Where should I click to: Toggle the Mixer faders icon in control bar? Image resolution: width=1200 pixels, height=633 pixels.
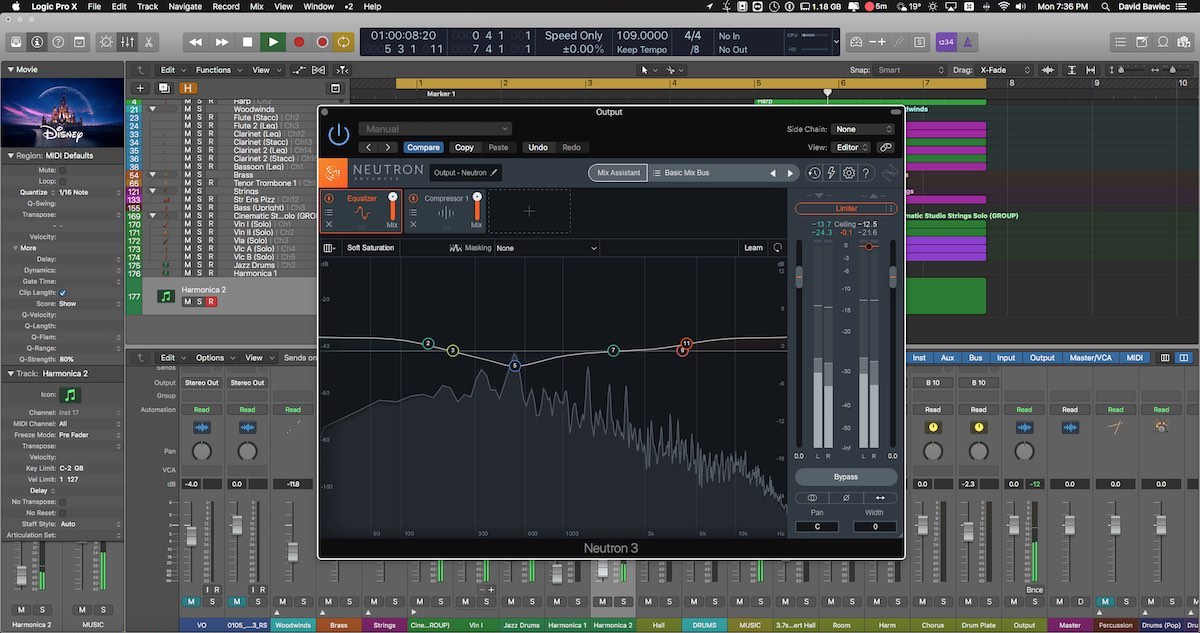(x=128, y=42)
